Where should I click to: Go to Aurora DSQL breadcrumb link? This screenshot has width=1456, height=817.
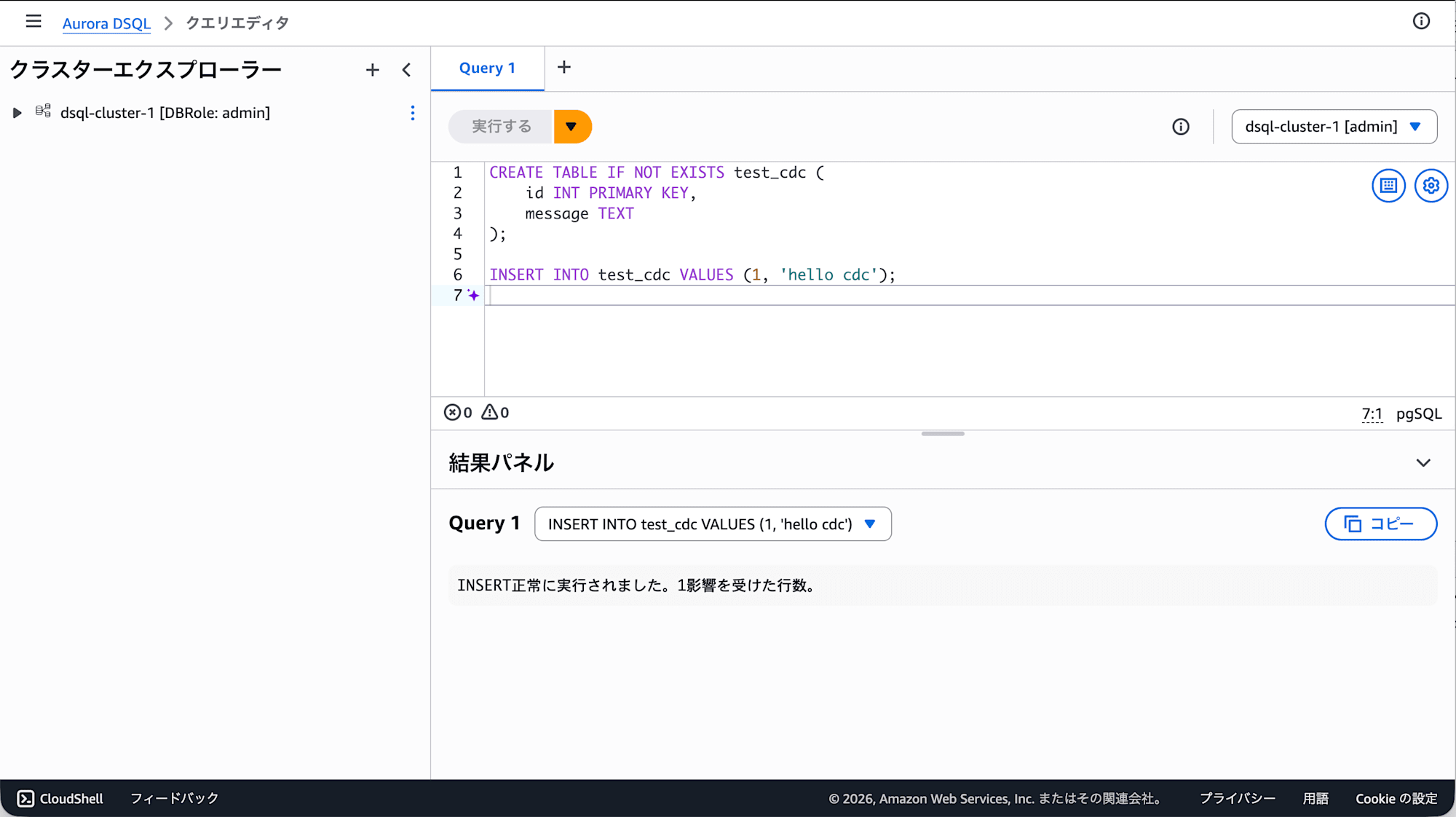pos(106,23)
